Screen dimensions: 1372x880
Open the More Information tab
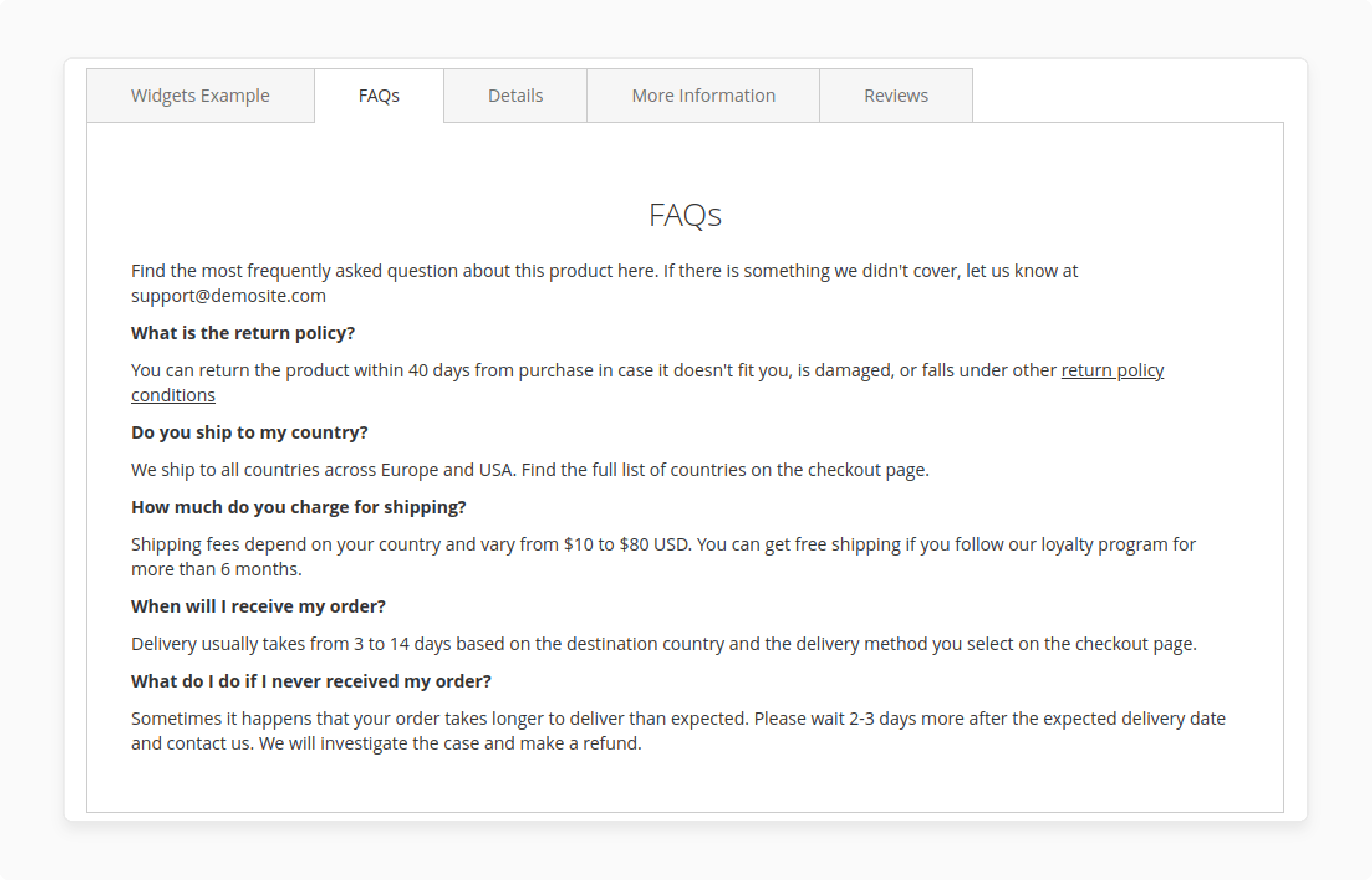tap(703, 95)
